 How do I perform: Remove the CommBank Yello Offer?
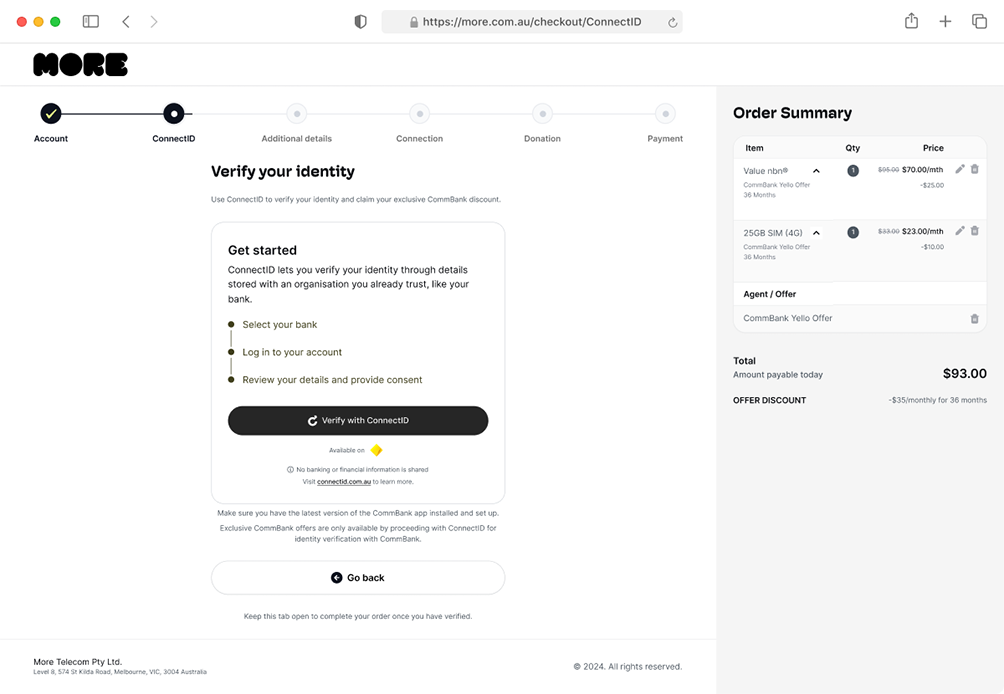pyautogui.click(x=975, y=319)
